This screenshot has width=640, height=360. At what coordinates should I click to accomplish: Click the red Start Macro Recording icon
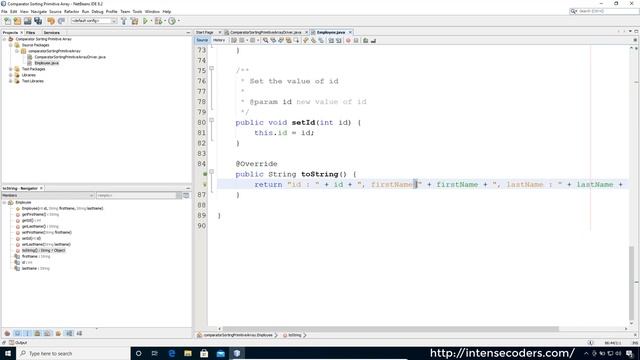pos(348,40)
